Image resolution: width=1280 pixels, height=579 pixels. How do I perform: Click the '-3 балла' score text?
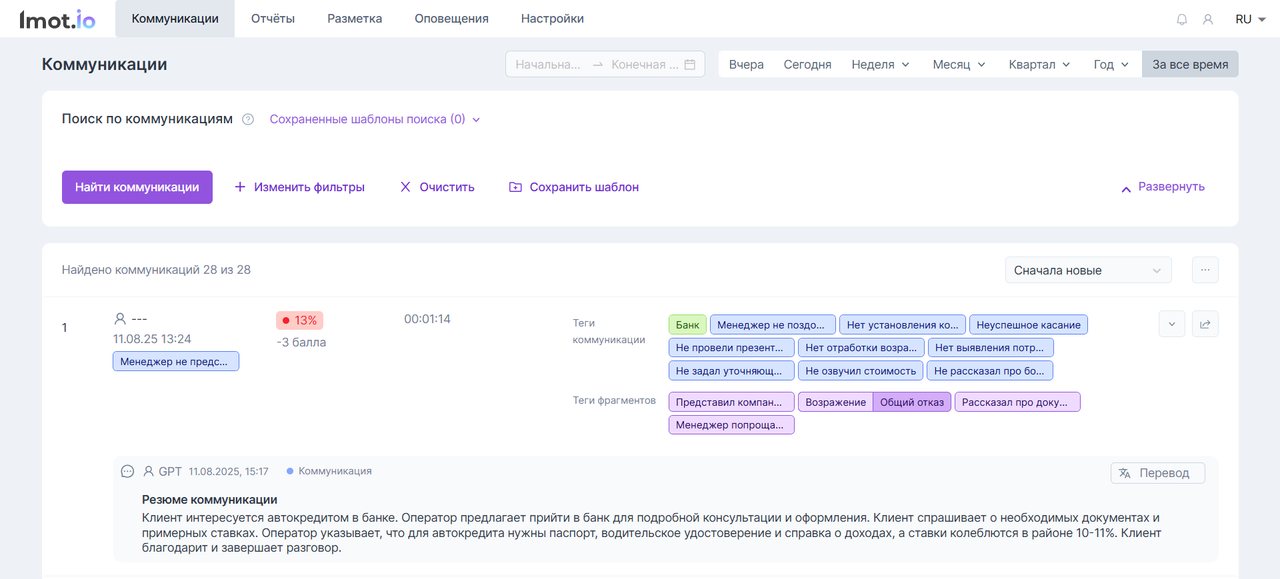[x=301, y=342]
